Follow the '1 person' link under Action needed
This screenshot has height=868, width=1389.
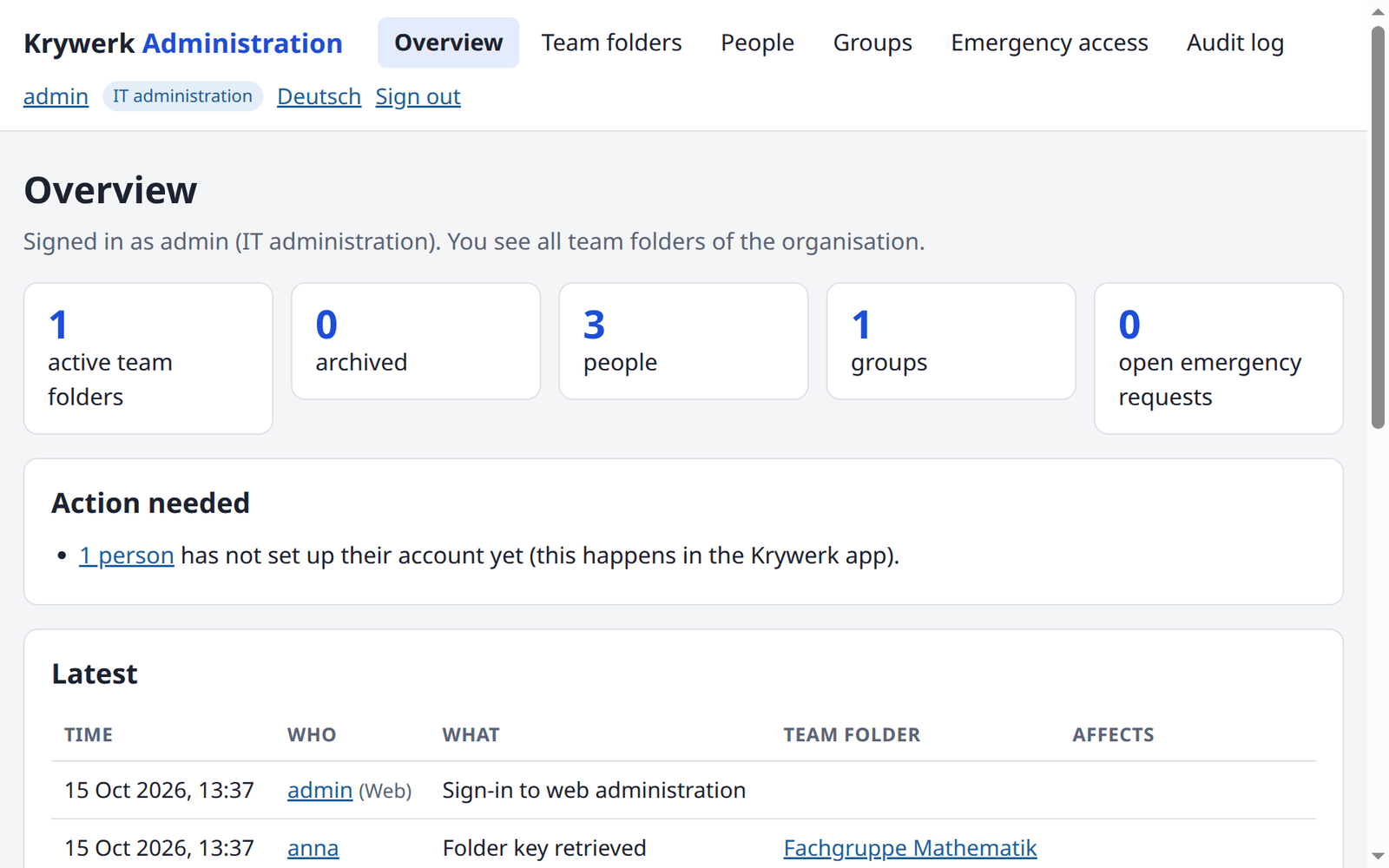[x=127, y=556]
